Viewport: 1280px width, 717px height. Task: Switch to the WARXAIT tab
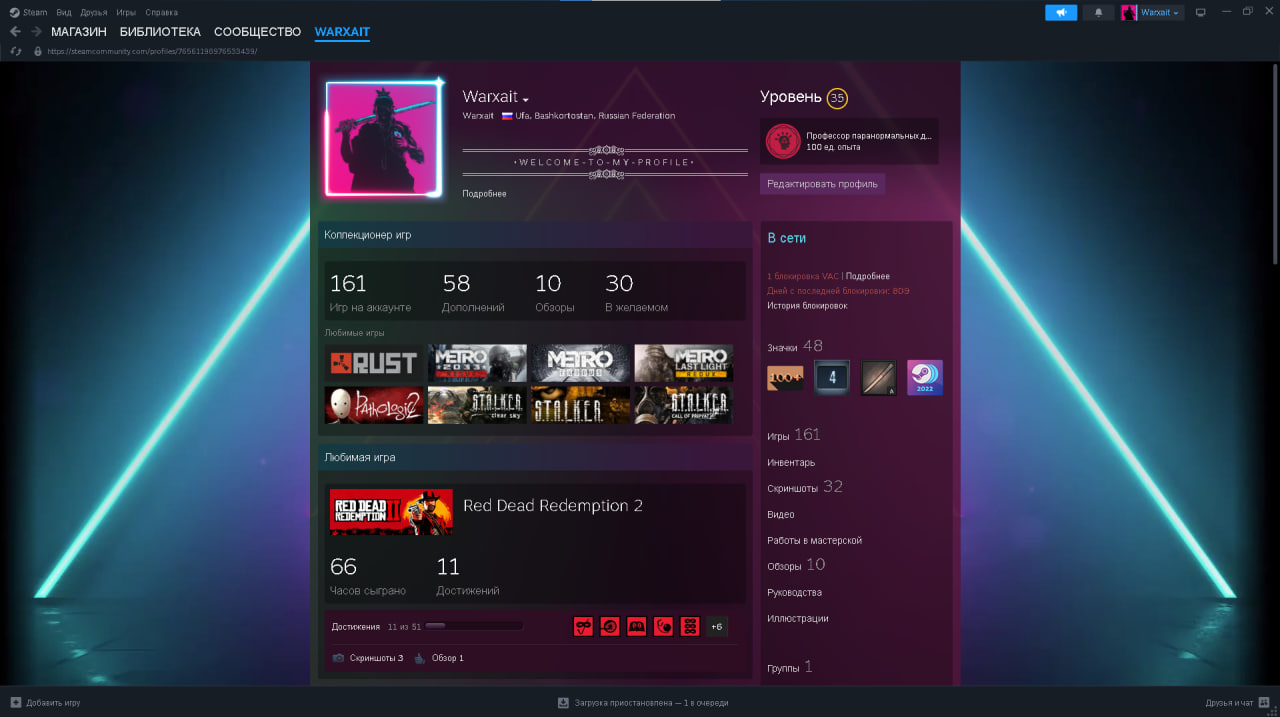[x=342, y=32]
